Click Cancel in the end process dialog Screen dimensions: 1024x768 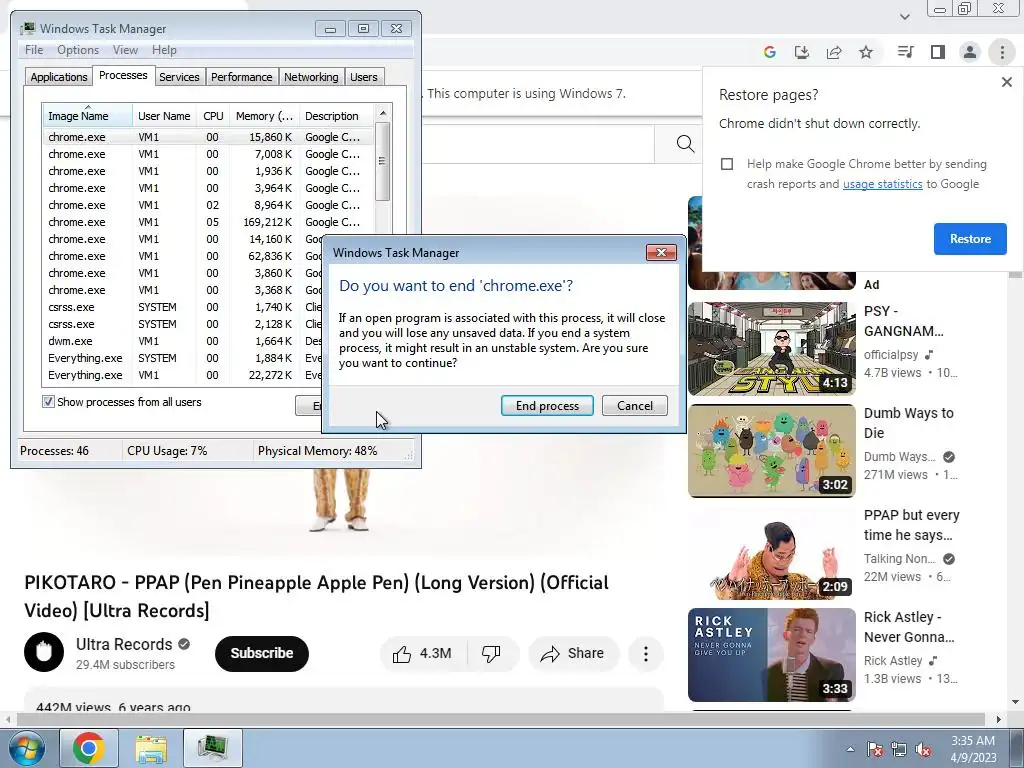tap(635, 406)
